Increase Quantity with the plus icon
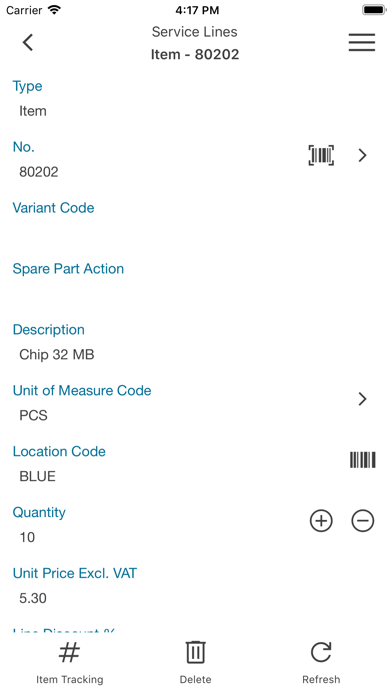392x696 pixels. click(321, 521)
